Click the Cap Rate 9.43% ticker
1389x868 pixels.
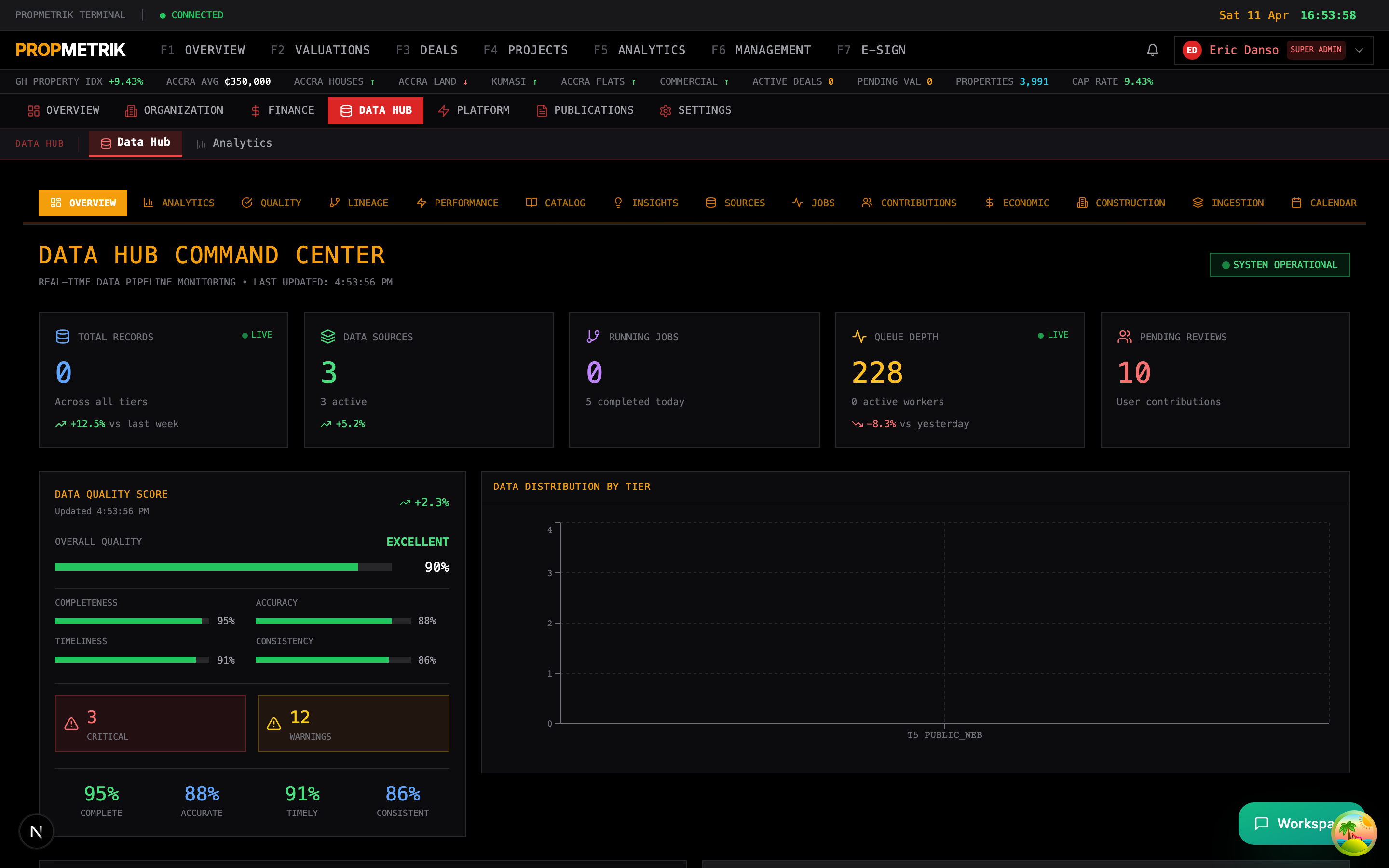point(1112,81)
